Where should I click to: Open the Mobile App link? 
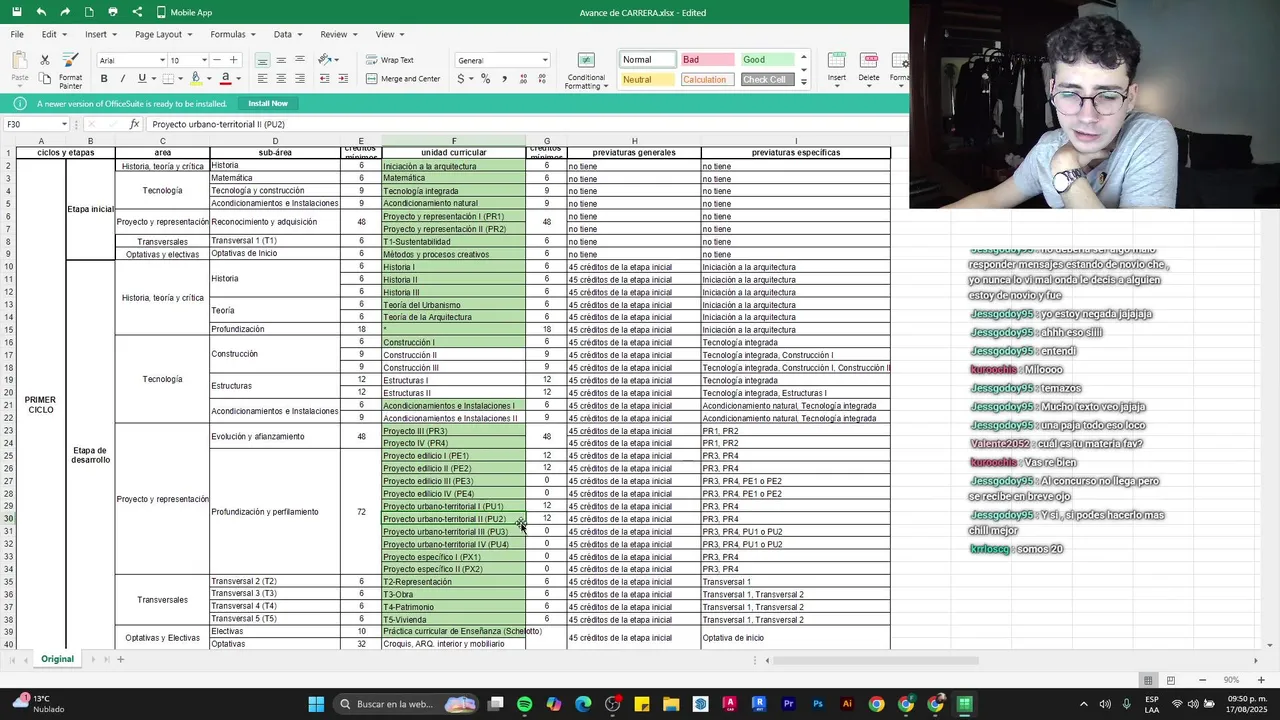[184, 12]
